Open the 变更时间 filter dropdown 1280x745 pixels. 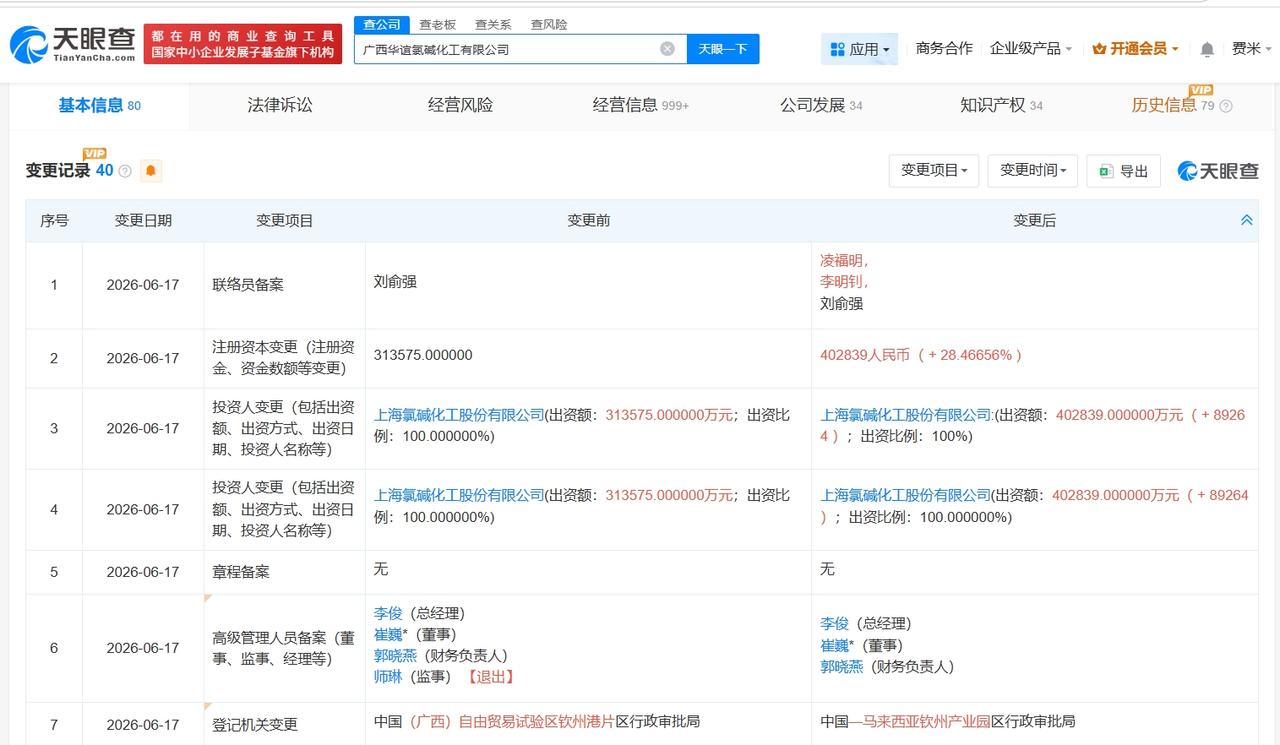point(1033,171)
